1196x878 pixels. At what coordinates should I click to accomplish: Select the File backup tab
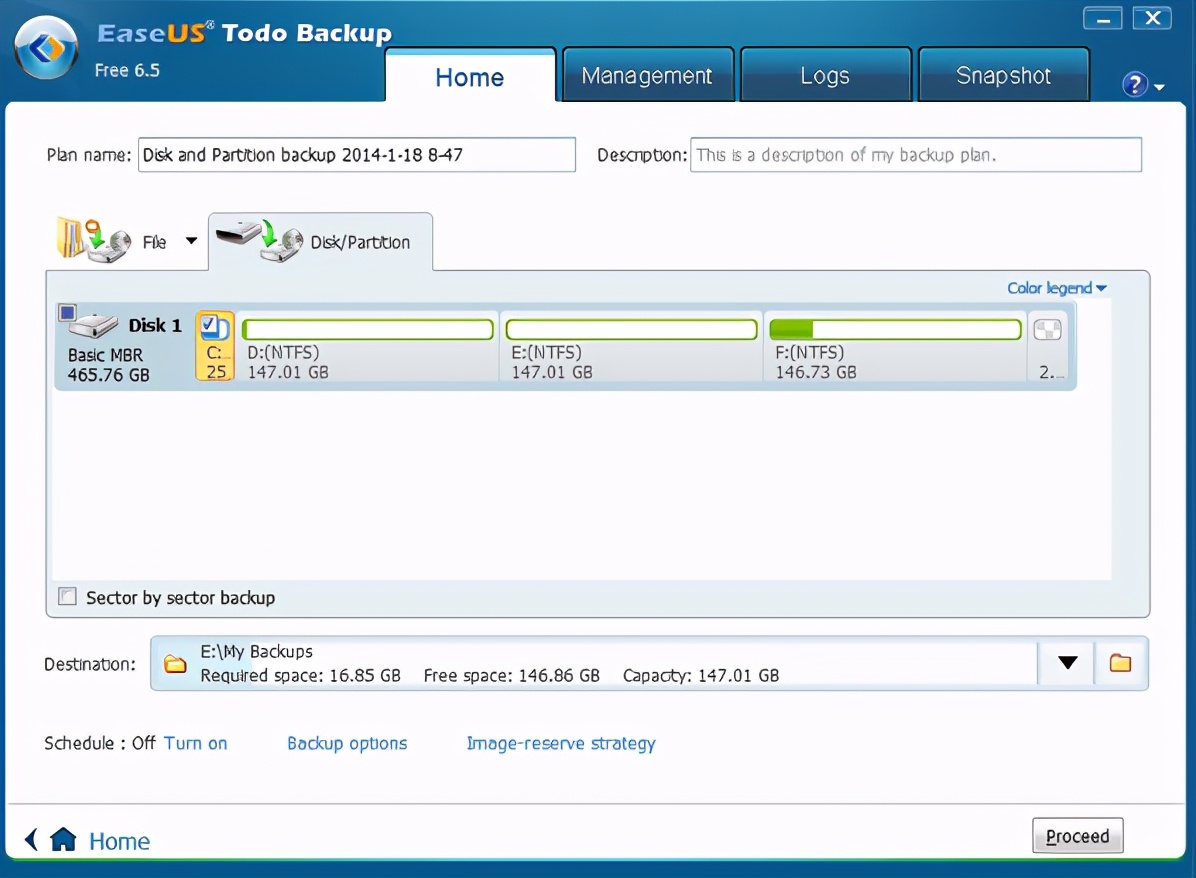(126, 241)
